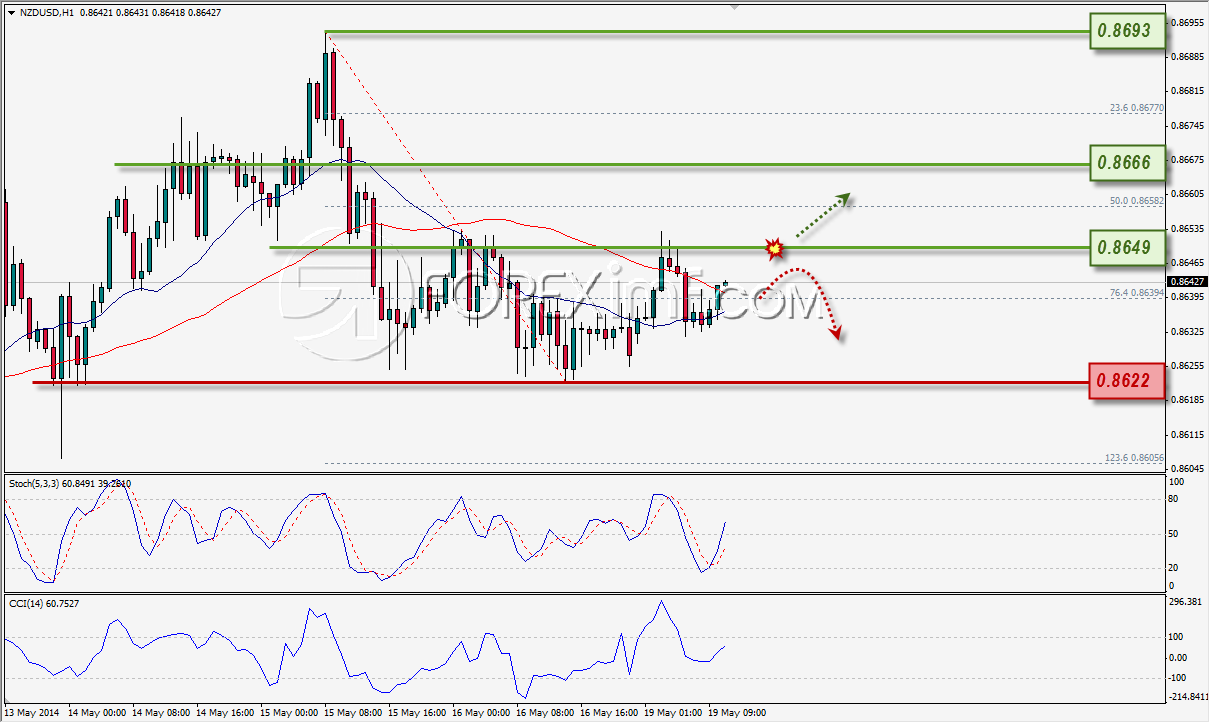Click the Fibonacci 76.4 level label
Viewport: 1210px width, 723px height.
coord(1138,292)
